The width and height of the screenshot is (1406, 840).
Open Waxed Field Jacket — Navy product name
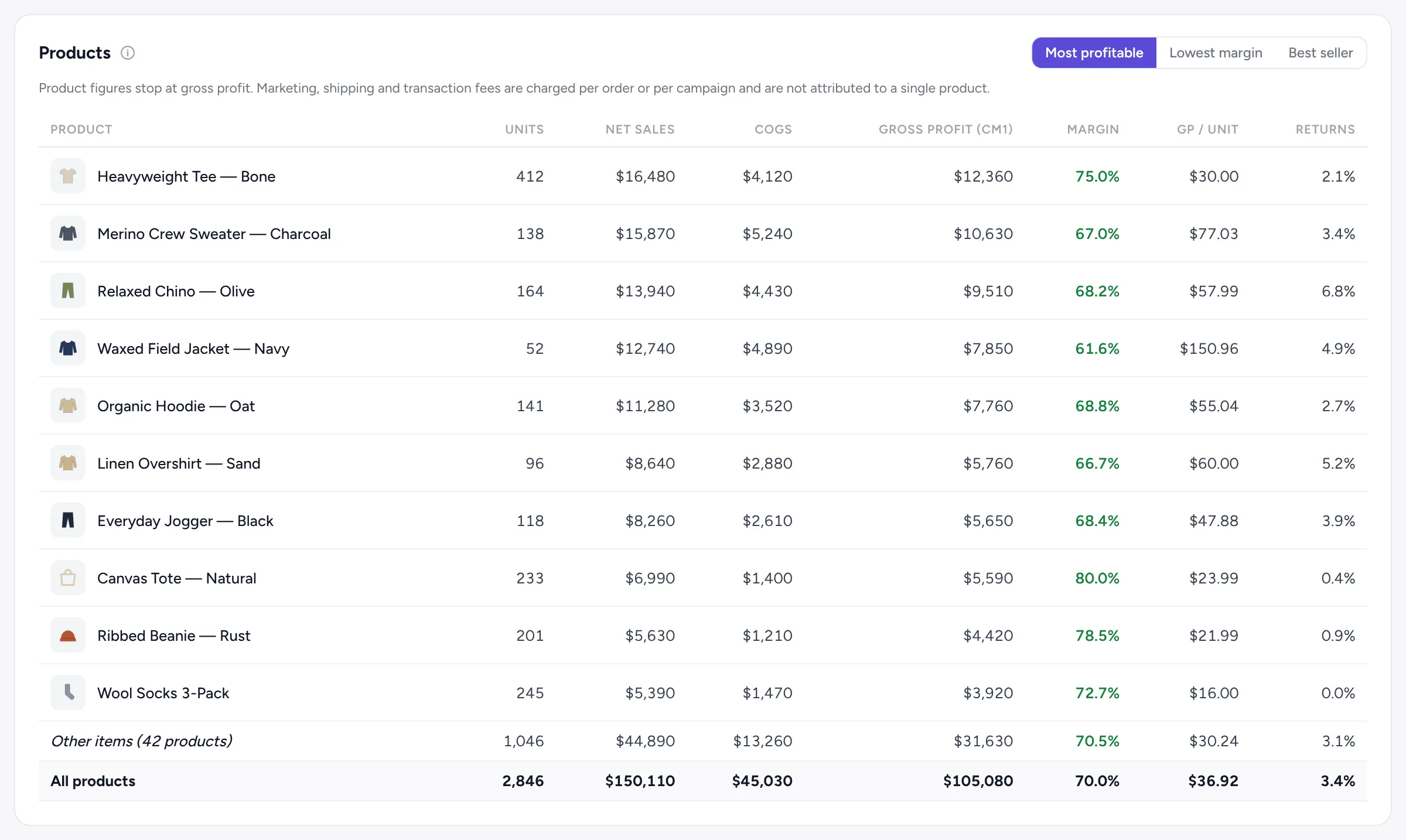point(193,348)
